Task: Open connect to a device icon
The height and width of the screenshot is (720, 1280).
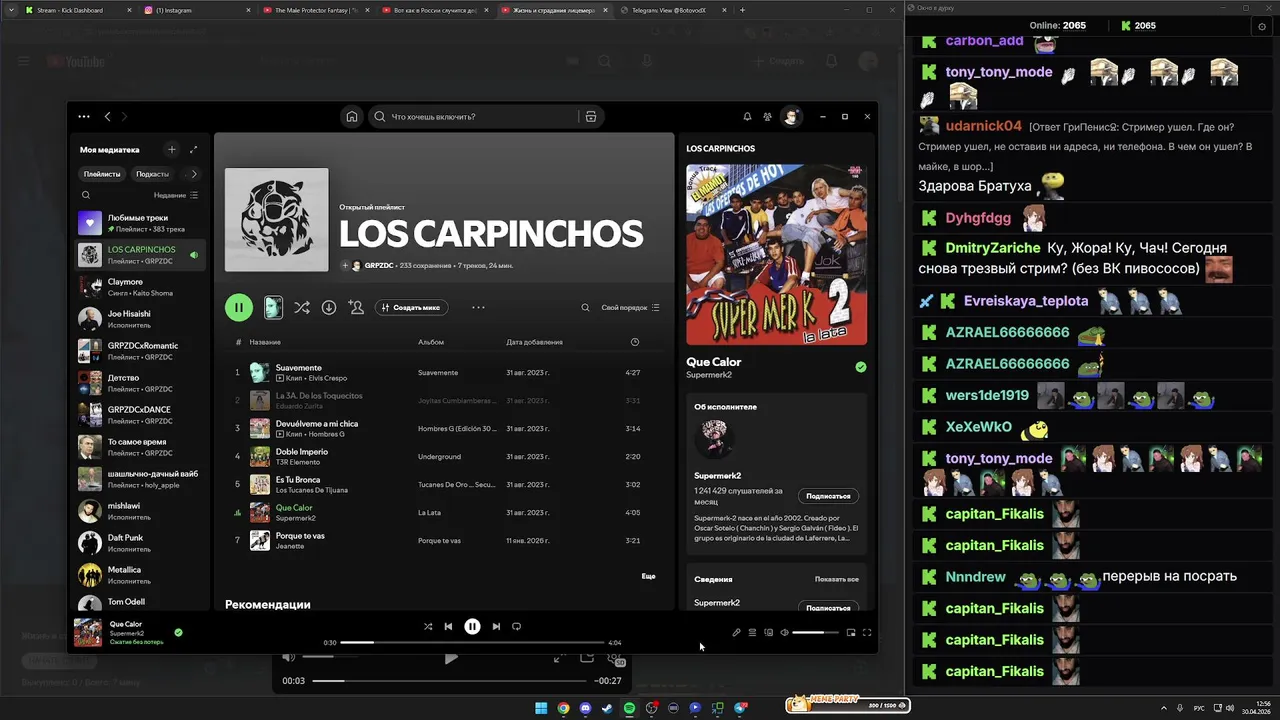Action: click(768, 633)
